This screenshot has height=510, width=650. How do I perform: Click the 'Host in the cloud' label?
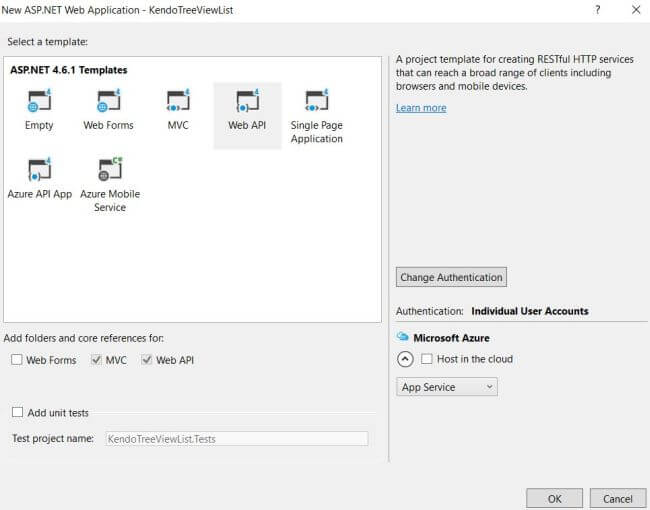point(475,359)
